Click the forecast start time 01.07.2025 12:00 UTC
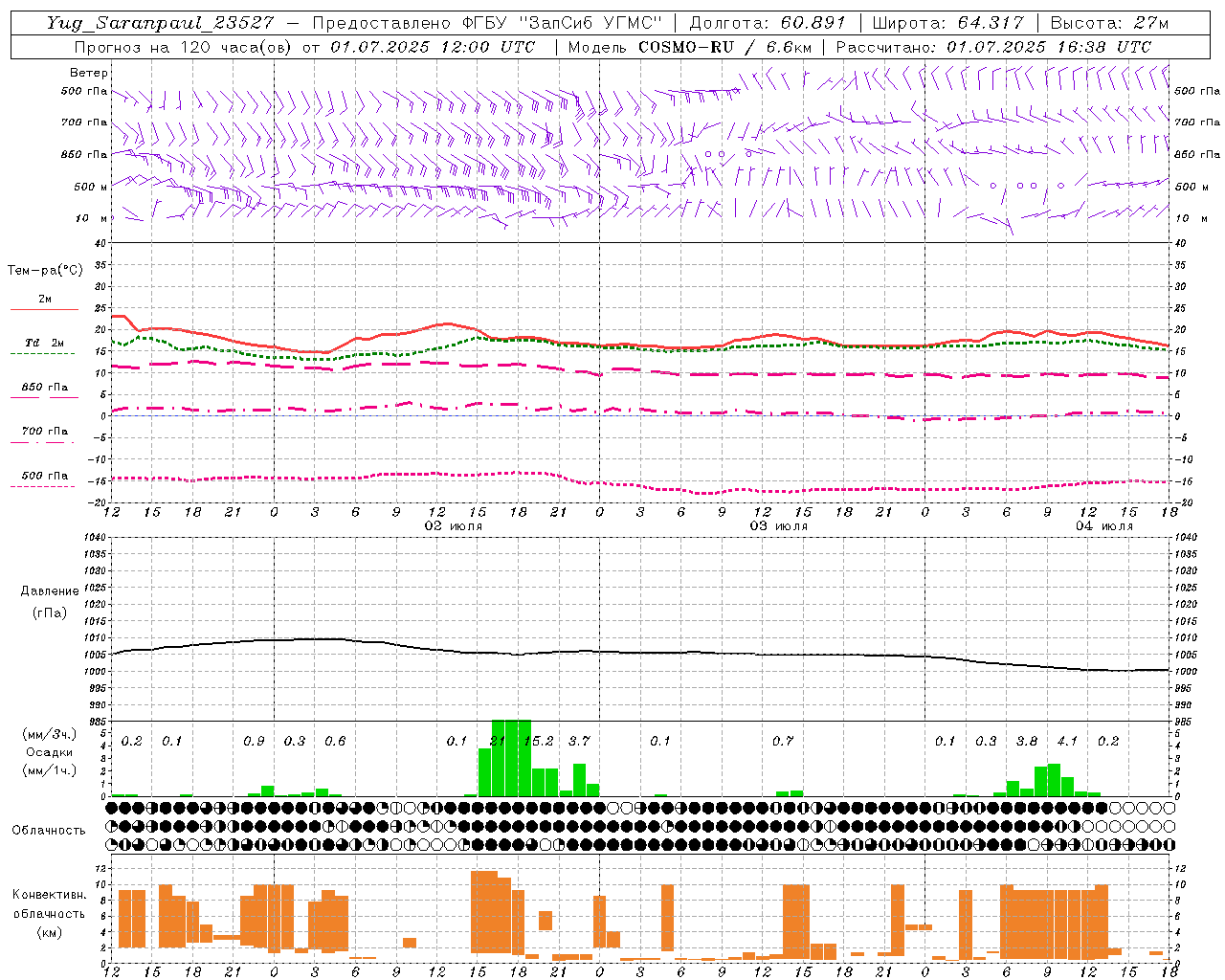The width and height of the screenshot is (1225, 980). point(434,47)
